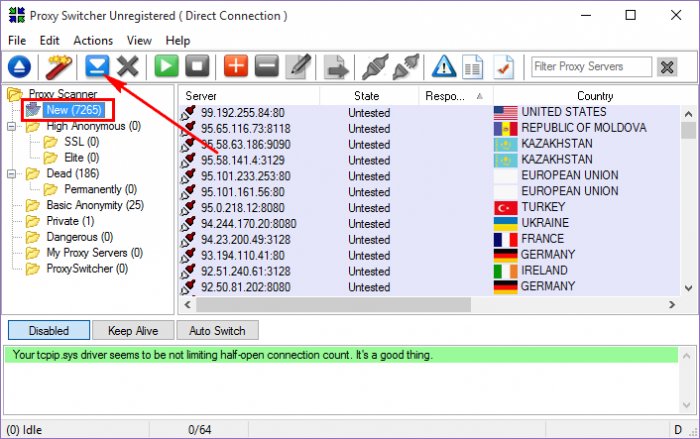Select the Basic Anonymity (25) folder
This screenshot has height=439, width=700.
(x=95, y=205)
